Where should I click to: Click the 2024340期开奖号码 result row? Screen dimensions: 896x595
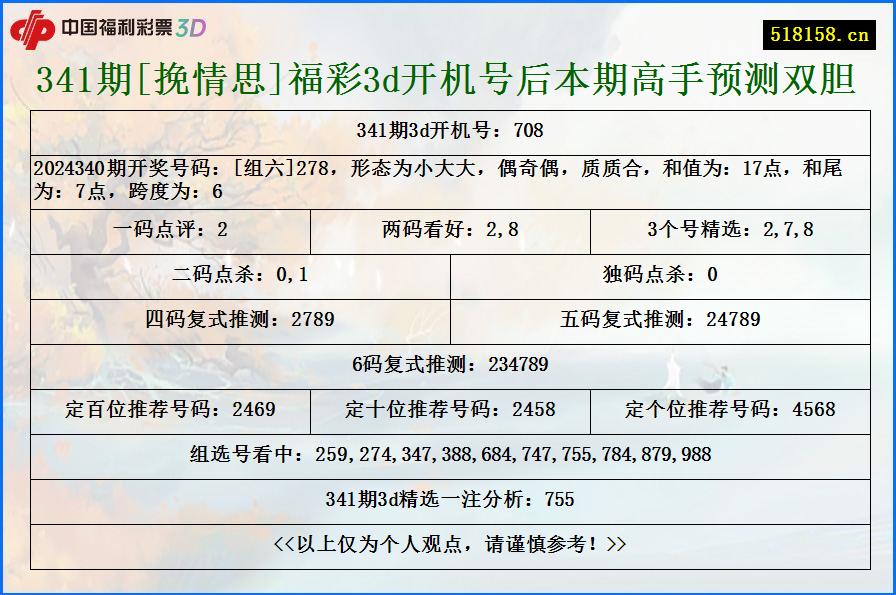pos(448,175)
